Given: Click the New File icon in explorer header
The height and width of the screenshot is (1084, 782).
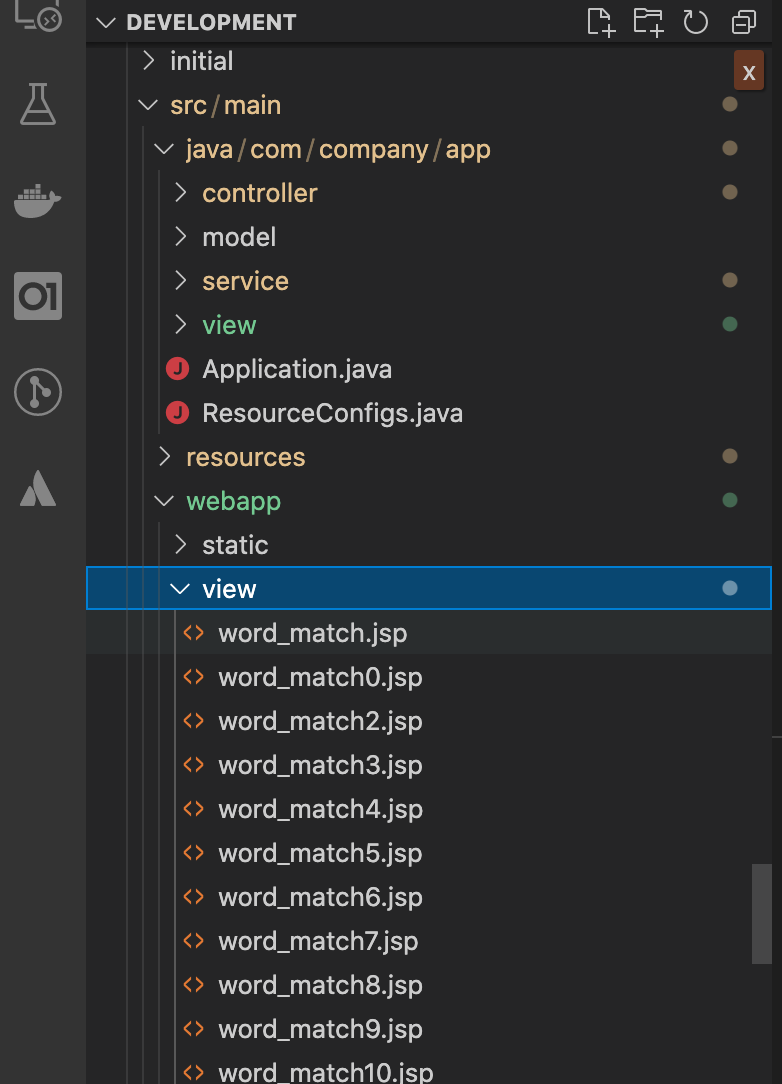Looking at the screenshot, I should [x=600, y=22].
